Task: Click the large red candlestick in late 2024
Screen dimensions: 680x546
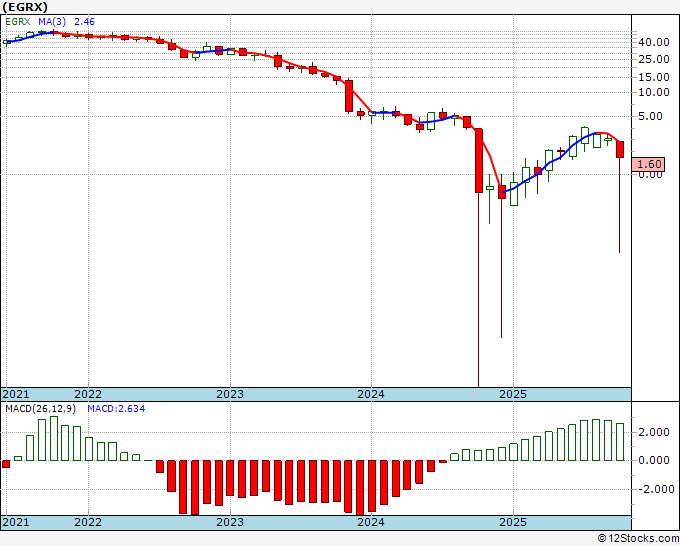Action: (479, 160)
